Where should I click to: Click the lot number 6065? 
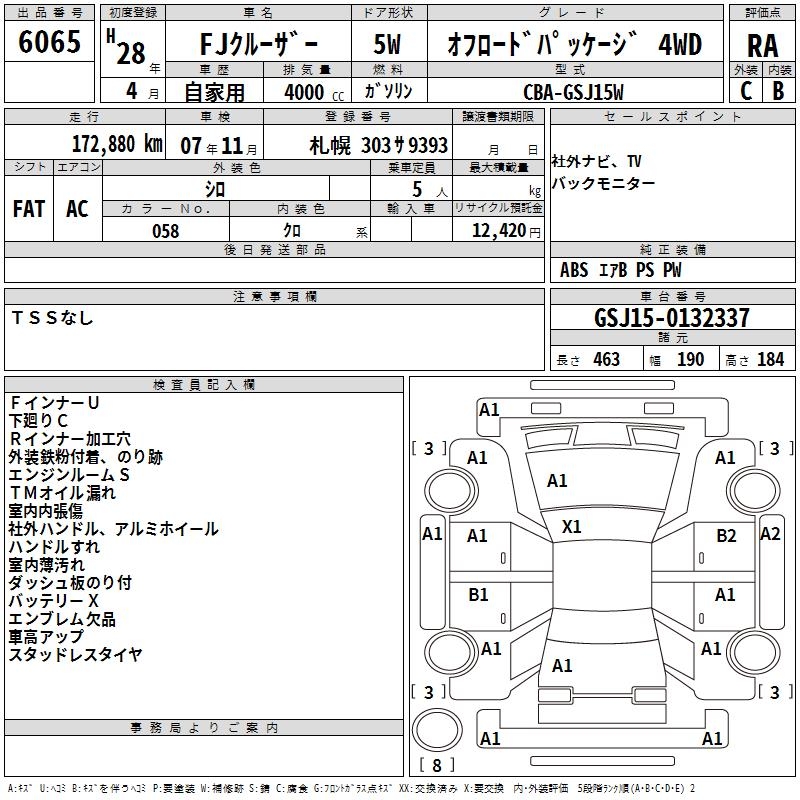coord(49,41)
